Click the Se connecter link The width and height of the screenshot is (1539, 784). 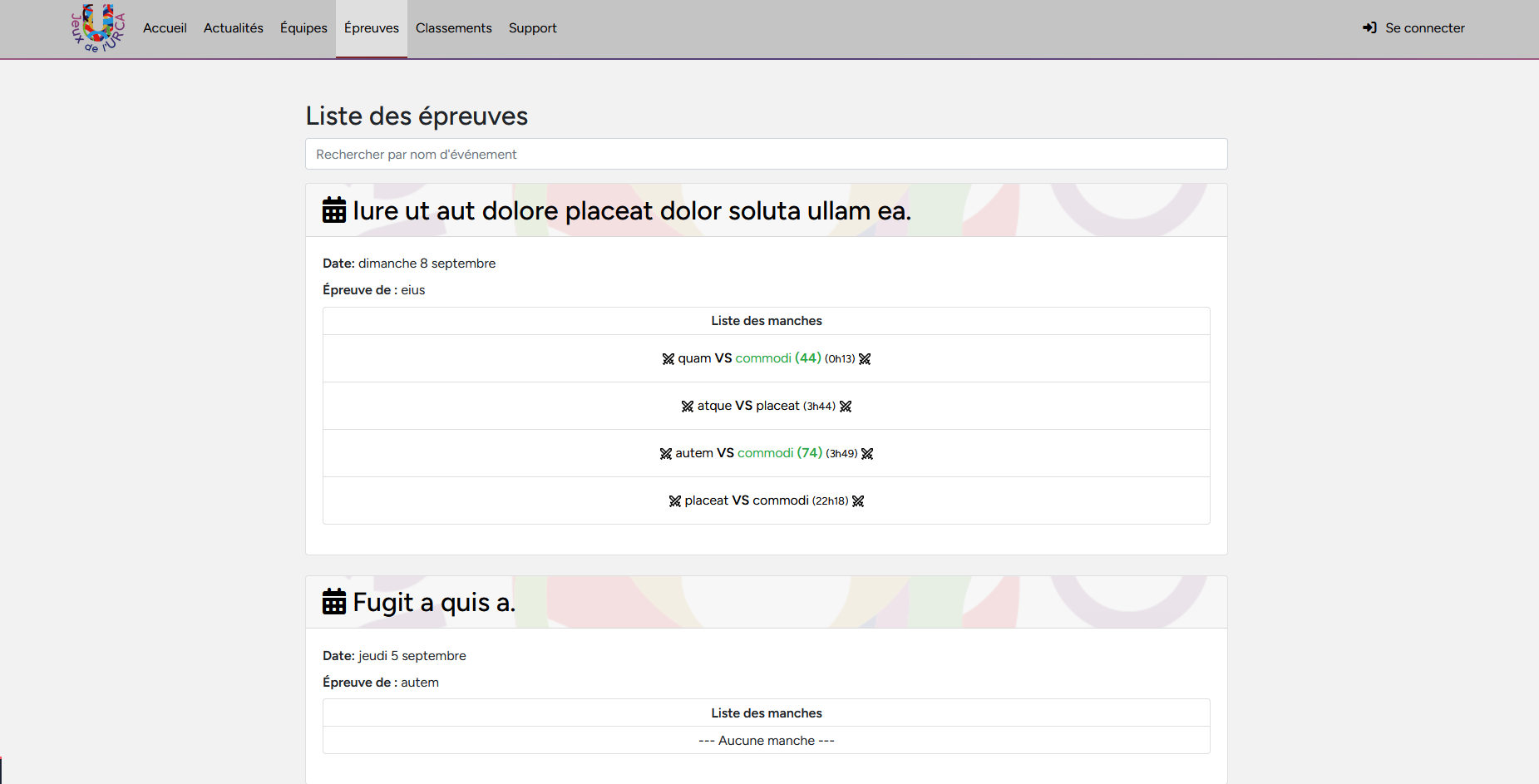(1424, 28)
